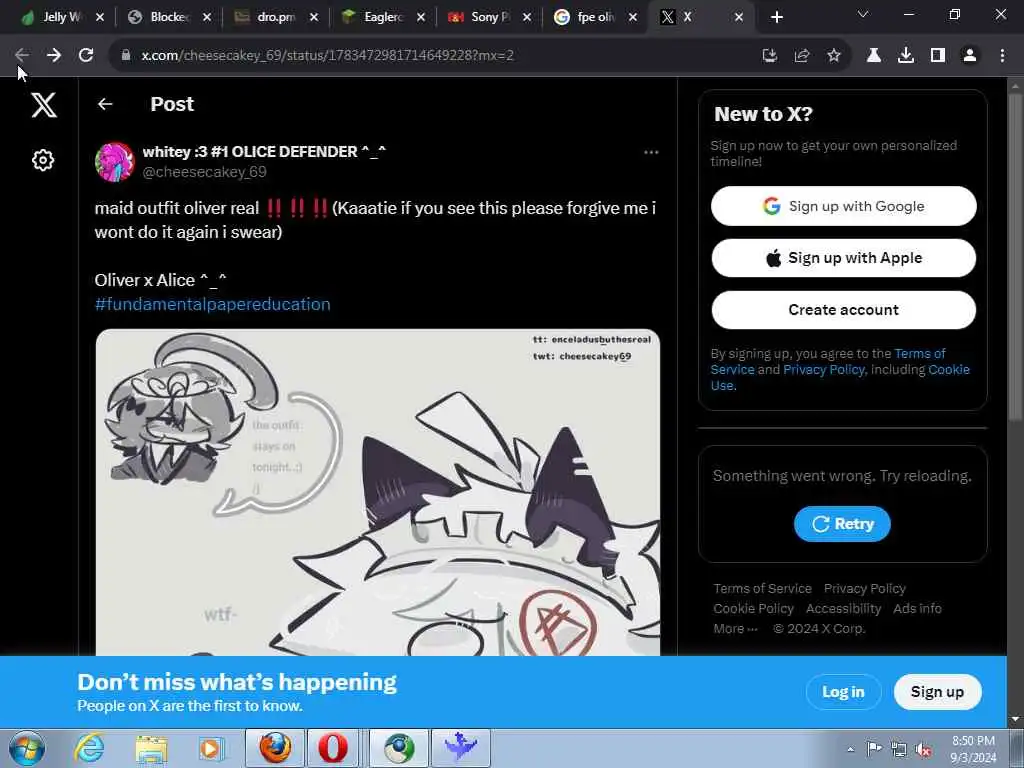The width and height of the screenshot is (1024, 768).
Task: Close the current X tab
Action: 739,18
